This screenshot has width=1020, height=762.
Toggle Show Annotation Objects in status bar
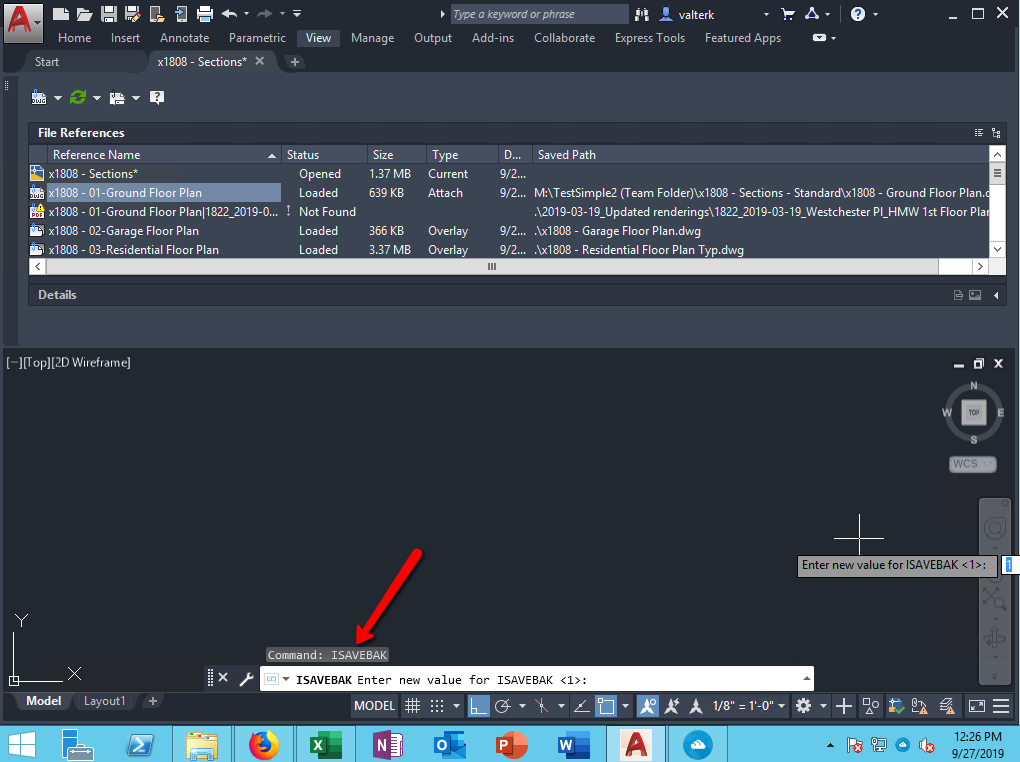(x=647, y=706)
